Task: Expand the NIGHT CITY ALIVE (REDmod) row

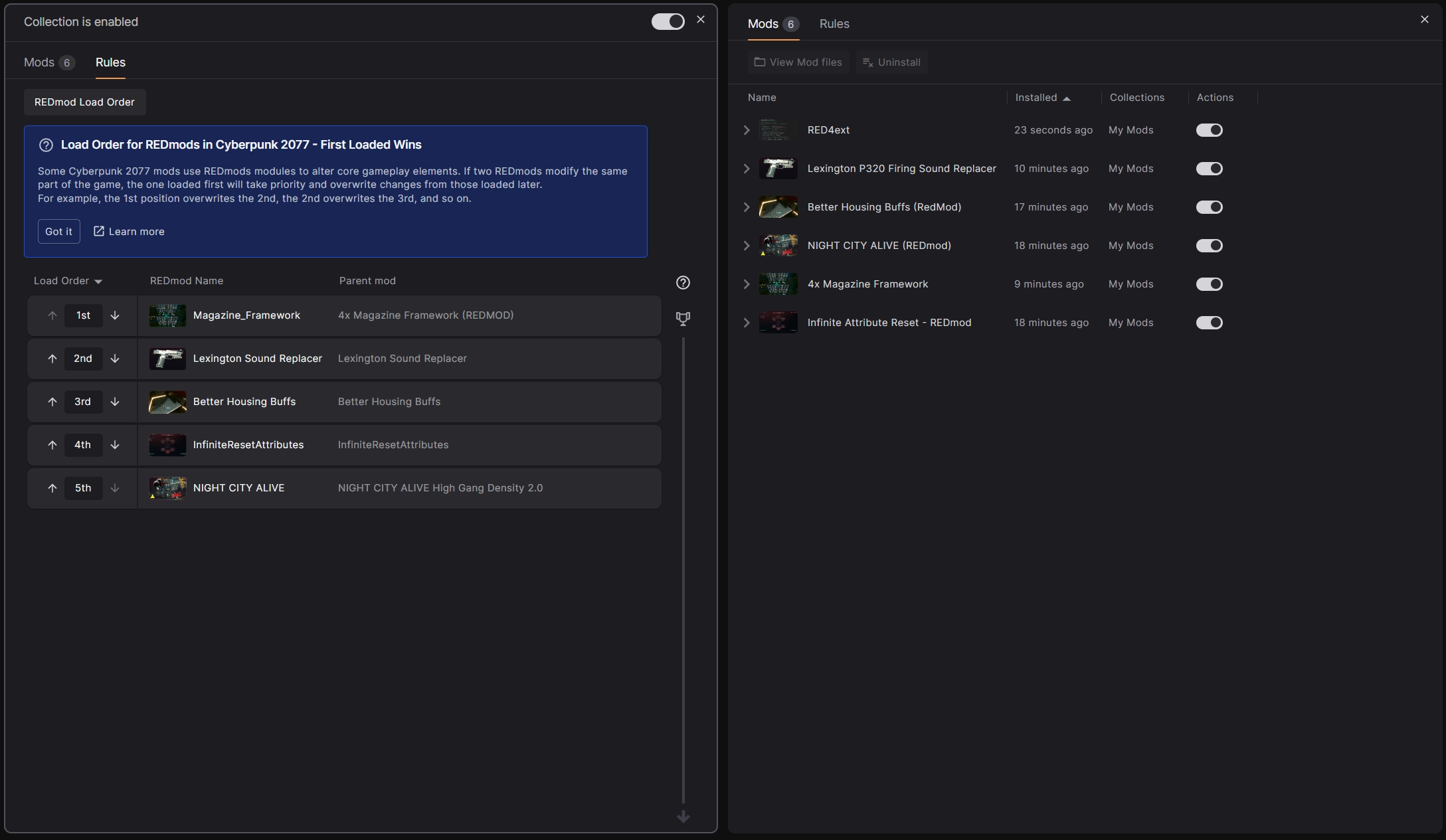Action: (x=747, y=246)
